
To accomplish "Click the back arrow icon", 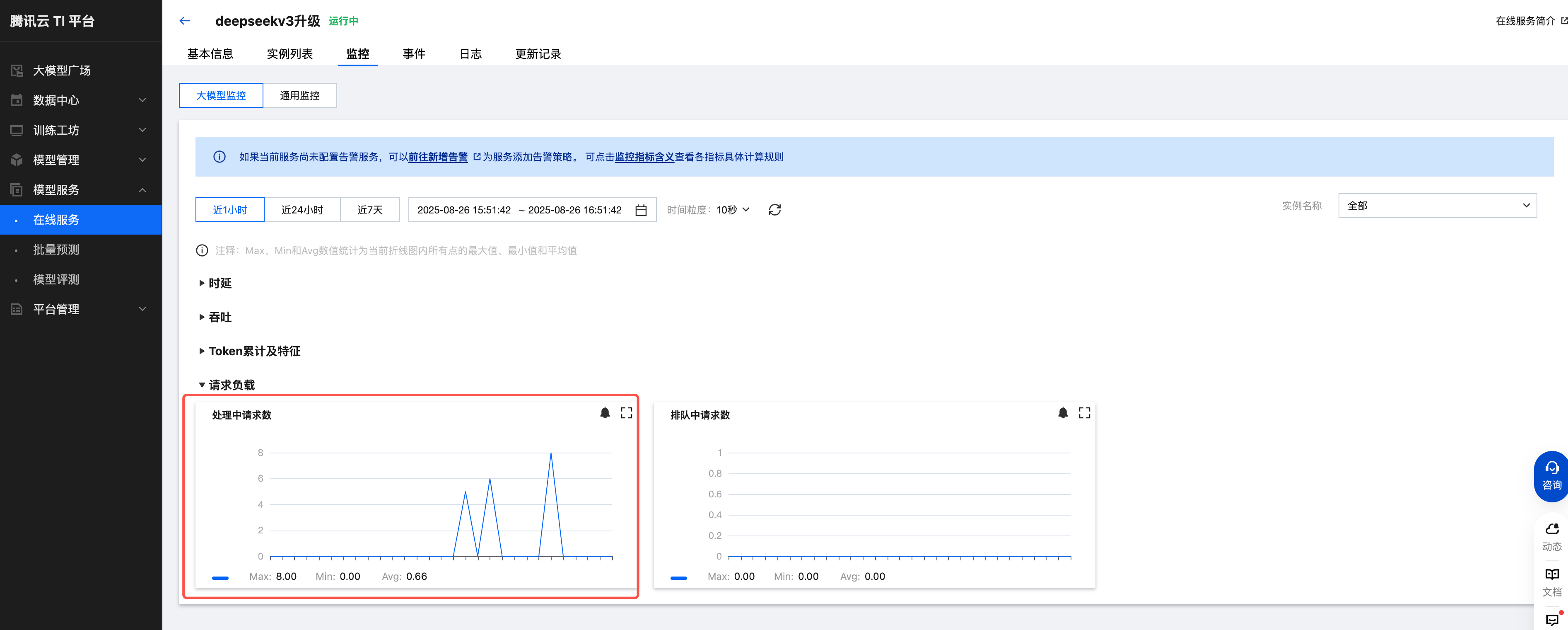I will pyautogui.click(x=185, y=21).
